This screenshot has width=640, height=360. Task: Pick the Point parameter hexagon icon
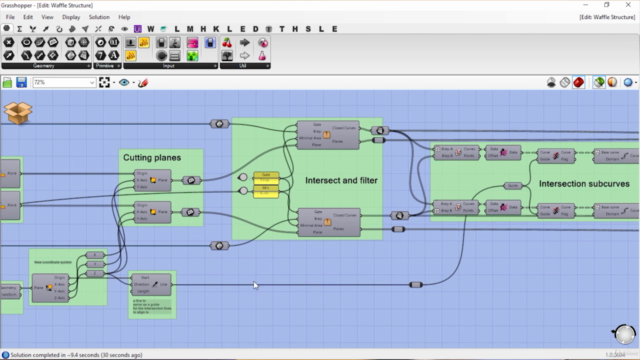pos(9,42)
